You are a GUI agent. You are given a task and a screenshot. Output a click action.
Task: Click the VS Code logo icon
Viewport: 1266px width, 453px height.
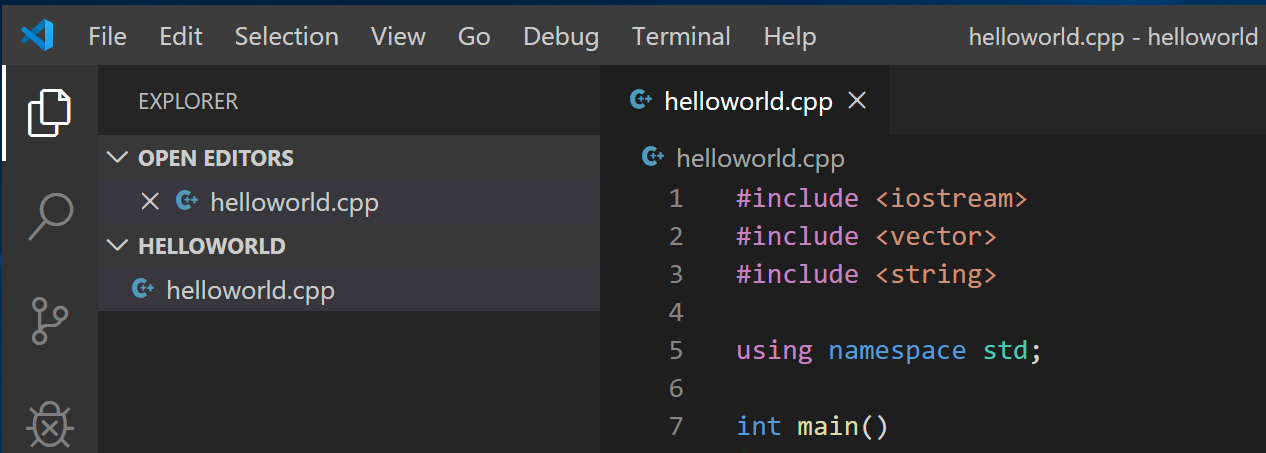(37, 37)
